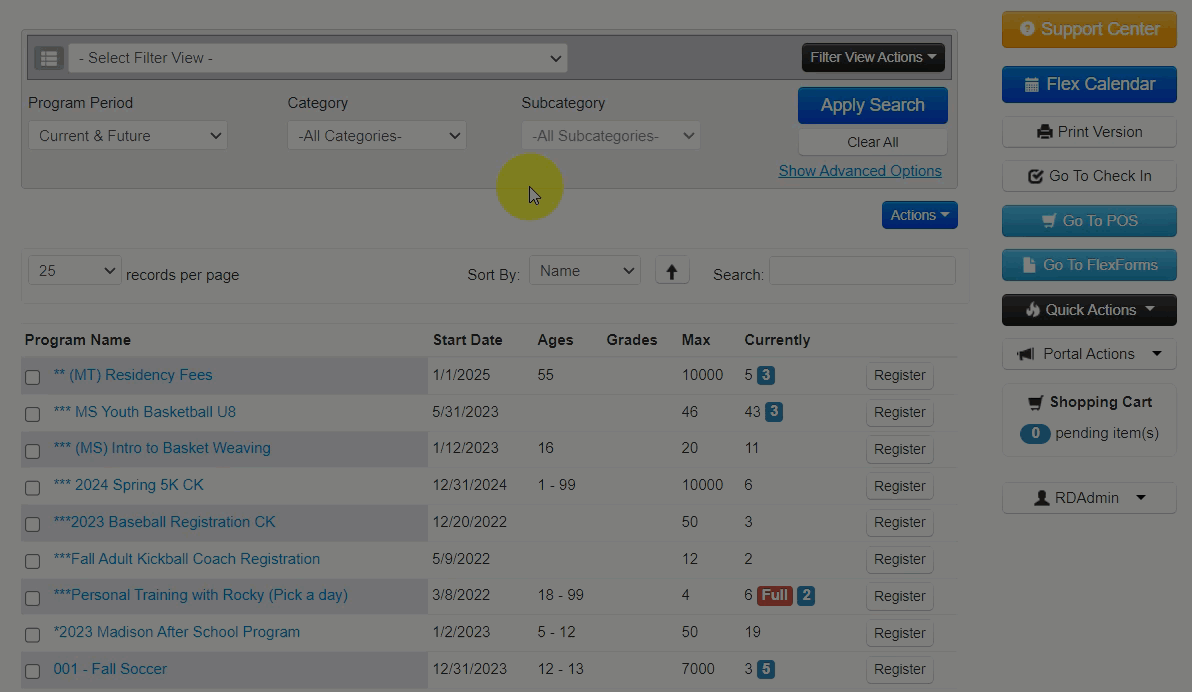The width and height of the screenshot is (1192, 692).
Task: Tick the 001 - Fall Soccer checkbox
Action: coord(33,671)
